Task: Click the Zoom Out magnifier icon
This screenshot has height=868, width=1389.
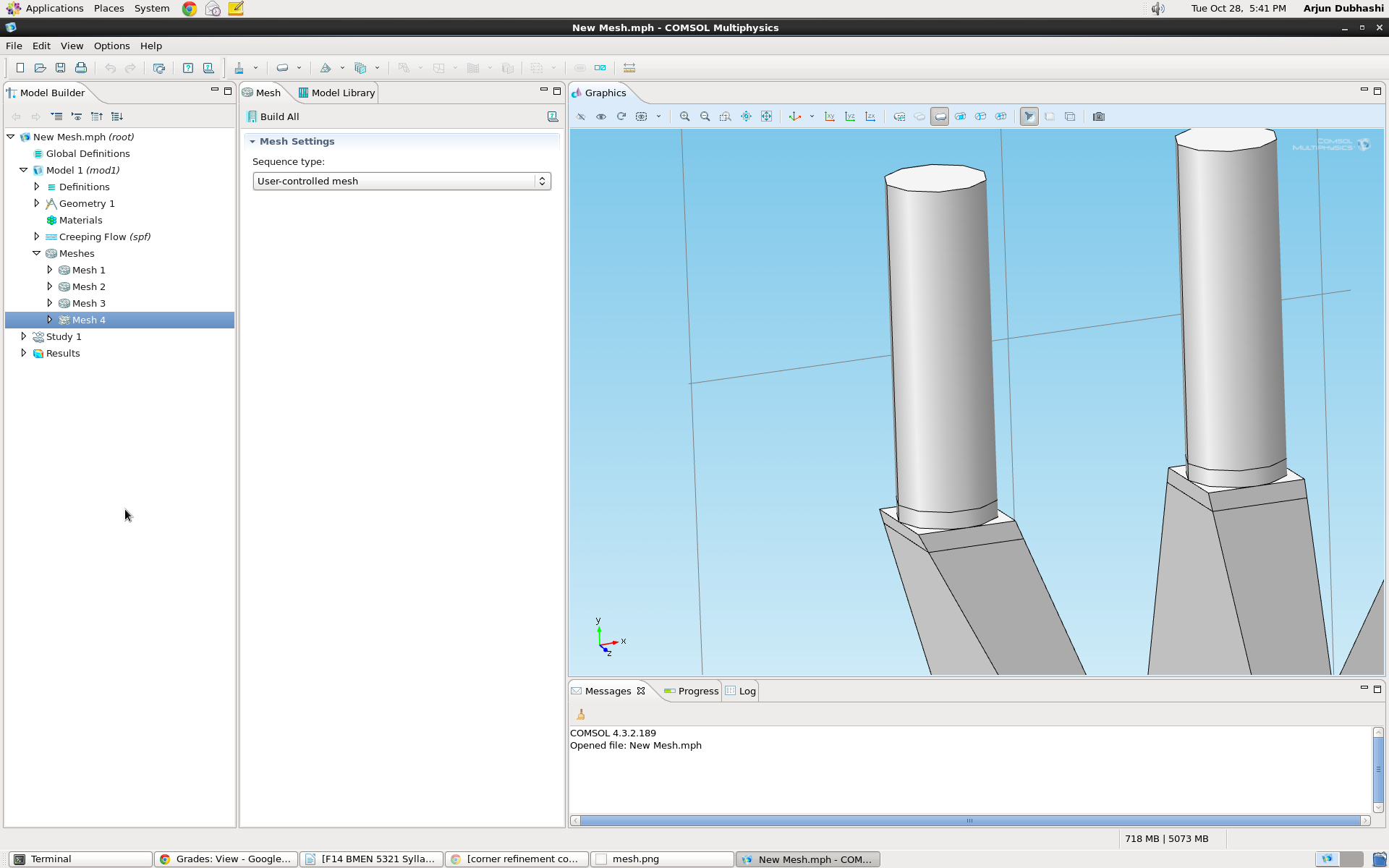Action: point(705,116)
